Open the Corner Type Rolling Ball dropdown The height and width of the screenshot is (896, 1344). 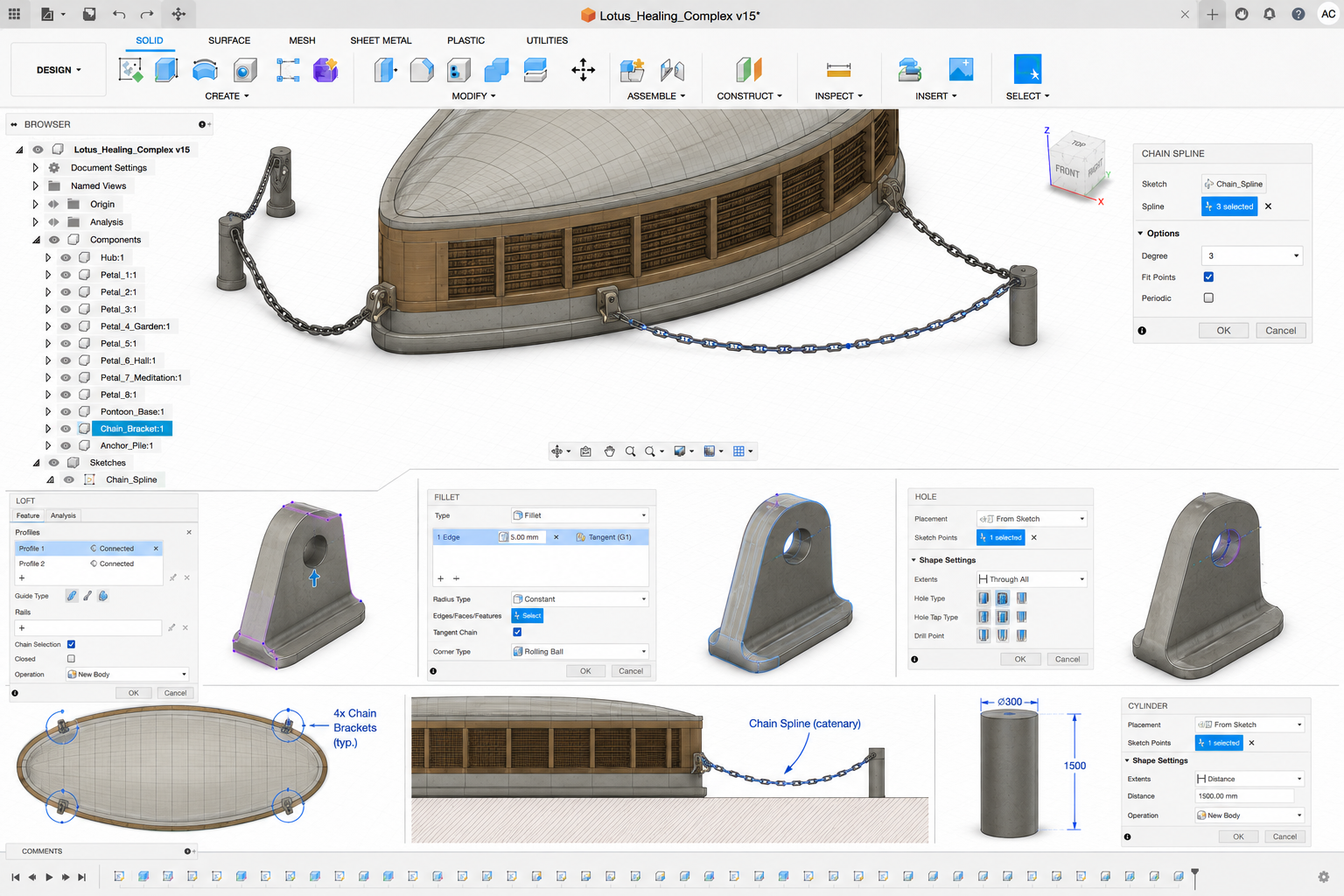580,652
